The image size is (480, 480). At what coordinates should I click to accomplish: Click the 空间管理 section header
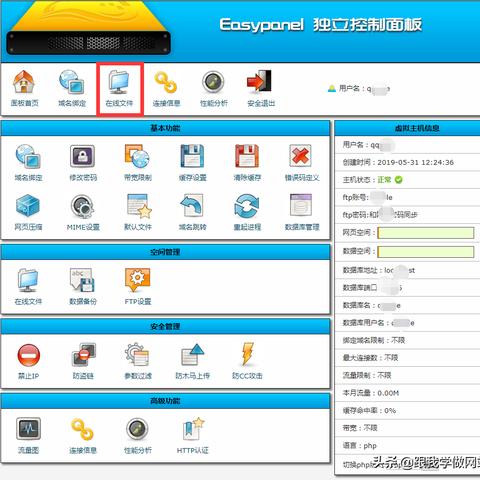(x=165, y=252)
